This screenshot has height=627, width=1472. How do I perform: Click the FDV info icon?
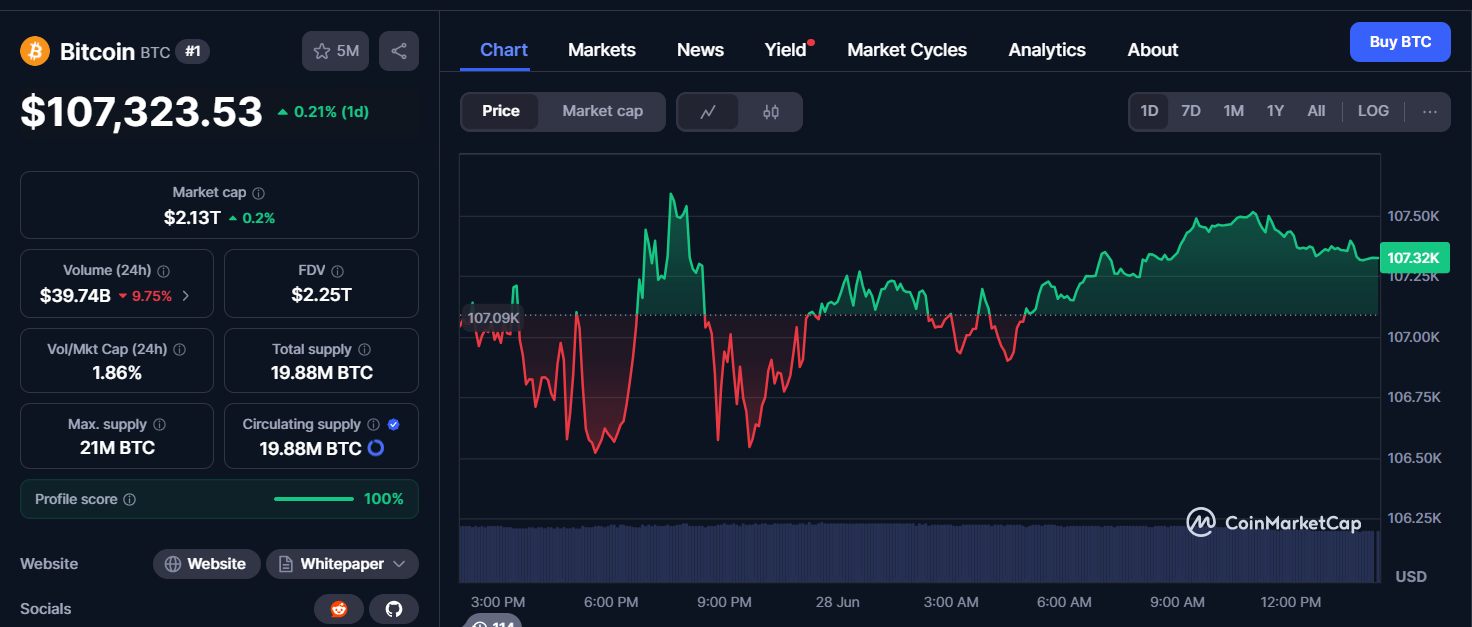(x=337, y=271)
